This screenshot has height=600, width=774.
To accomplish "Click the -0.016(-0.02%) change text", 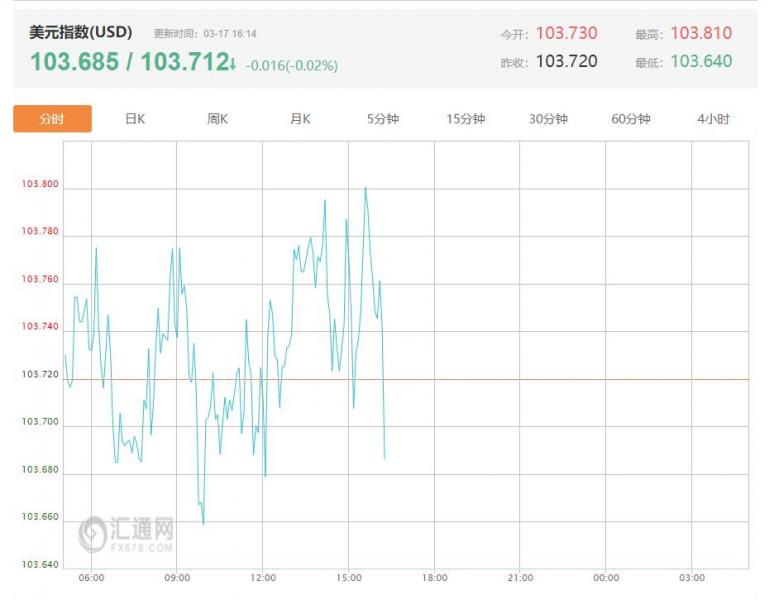I will [292, 66].
